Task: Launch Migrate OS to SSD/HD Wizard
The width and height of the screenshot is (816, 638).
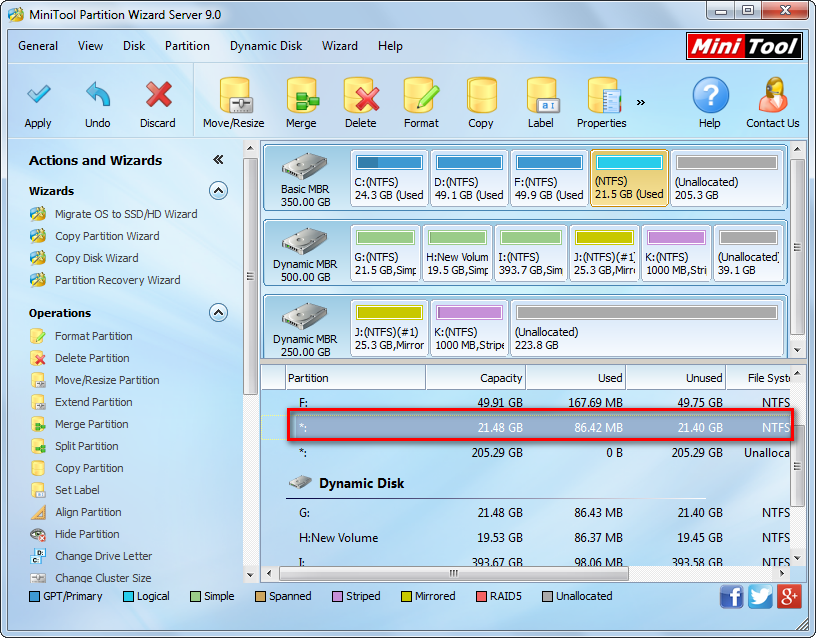Action: click(x=126, y=214)
